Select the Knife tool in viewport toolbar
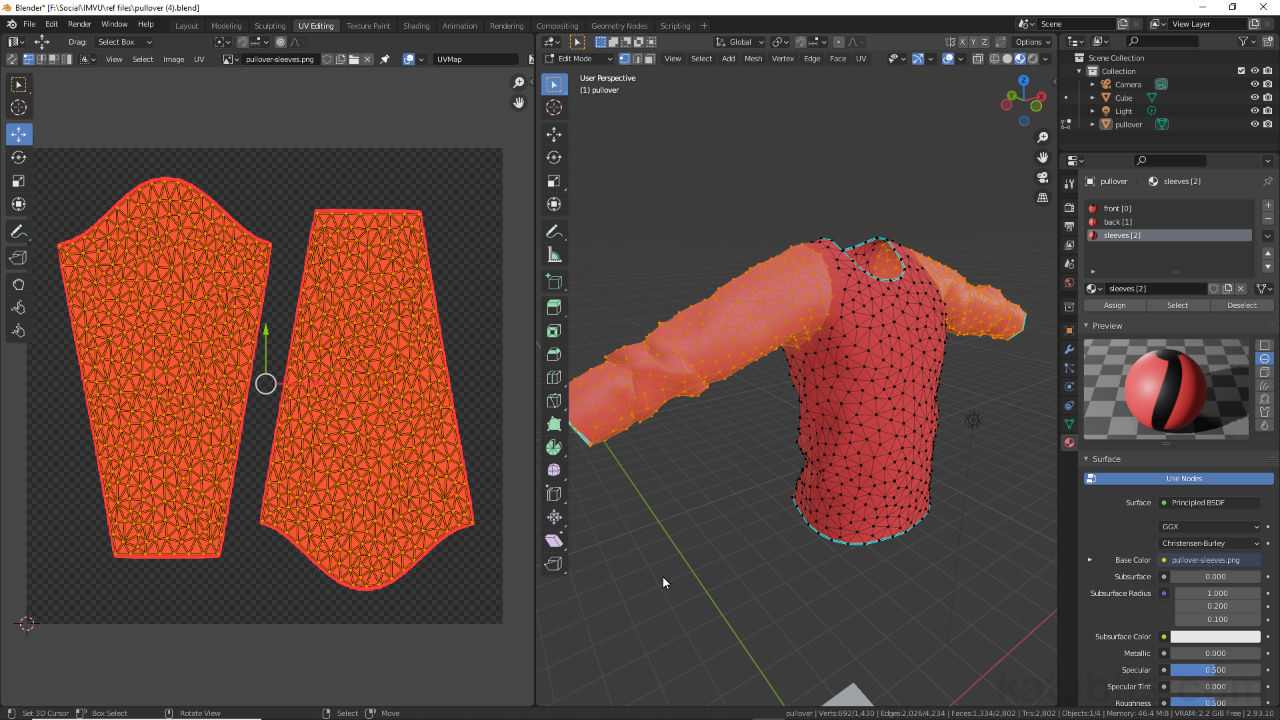The height and width of the screenshot is (720, 1280). [x=554, y=401]
